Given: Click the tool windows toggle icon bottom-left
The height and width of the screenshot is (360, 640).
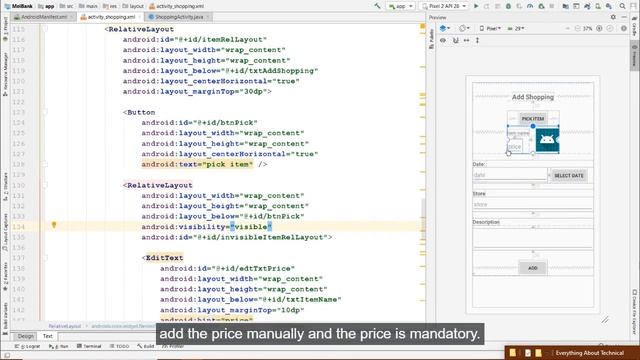Looking at the screenshot, I should coord(7,356).
